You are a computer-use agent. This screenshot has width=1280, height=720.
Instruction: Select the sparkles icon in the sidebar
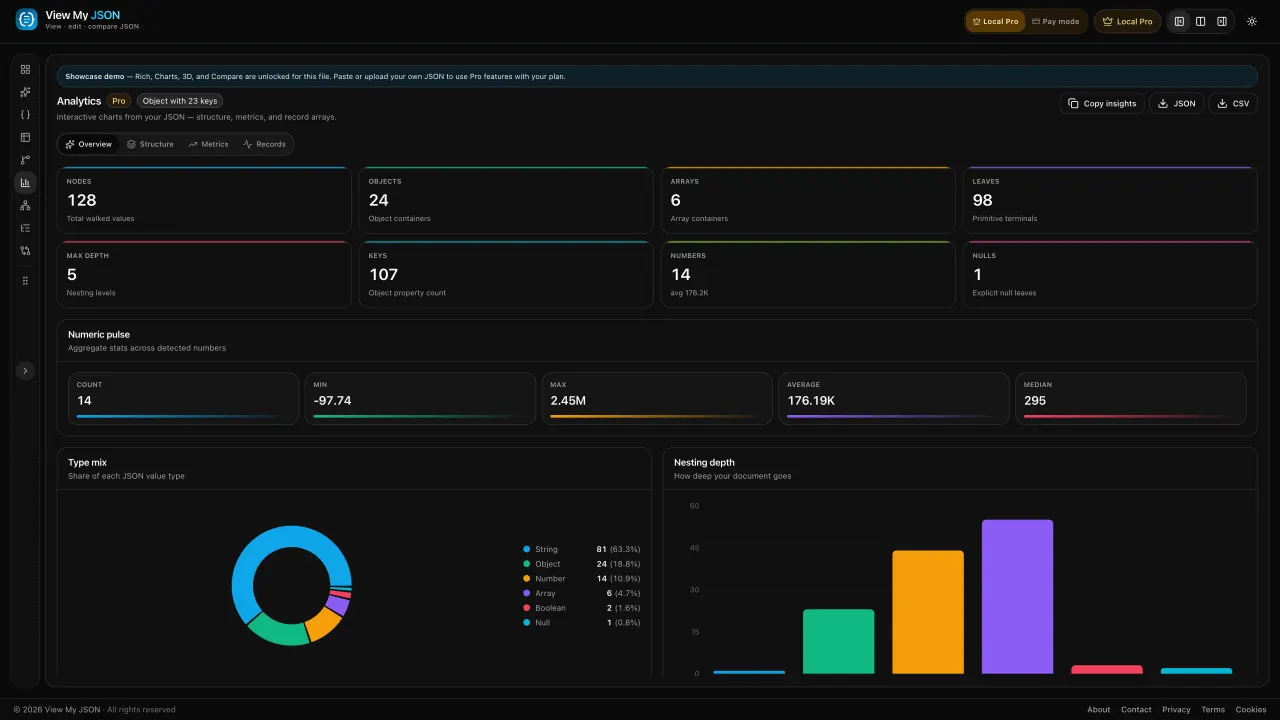pos(25,92)
